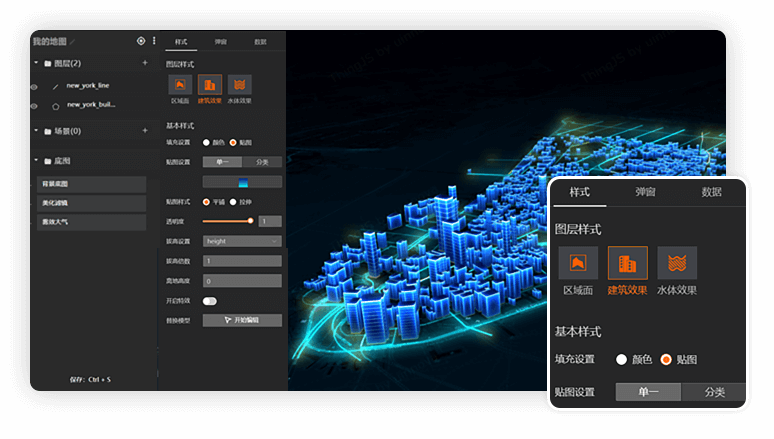
Task: Click the 透明度 slider handle
Action: 250,221
